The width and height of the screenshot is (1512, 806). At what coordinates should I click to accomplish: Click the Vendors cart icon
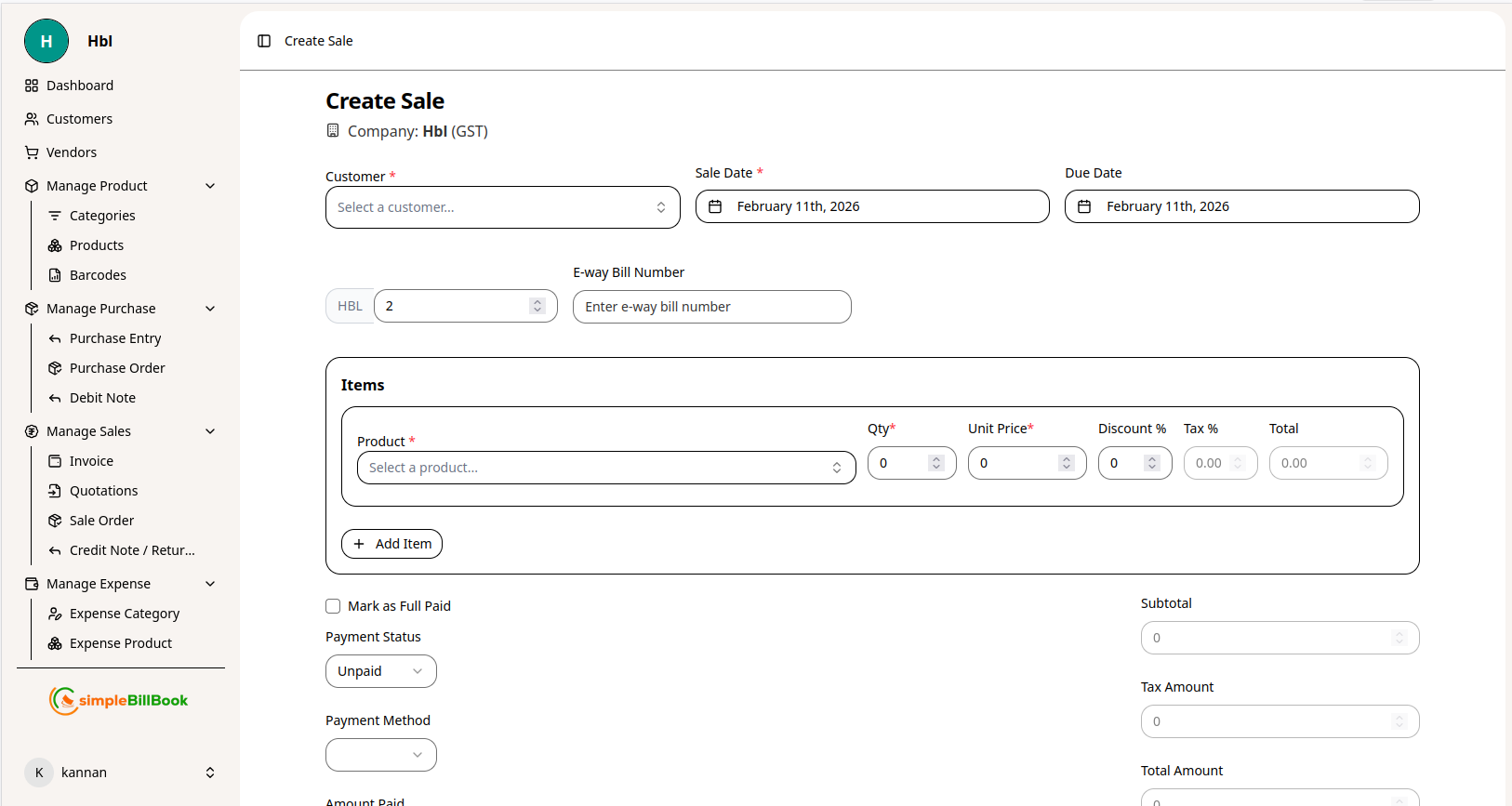[x=32, y=152]
